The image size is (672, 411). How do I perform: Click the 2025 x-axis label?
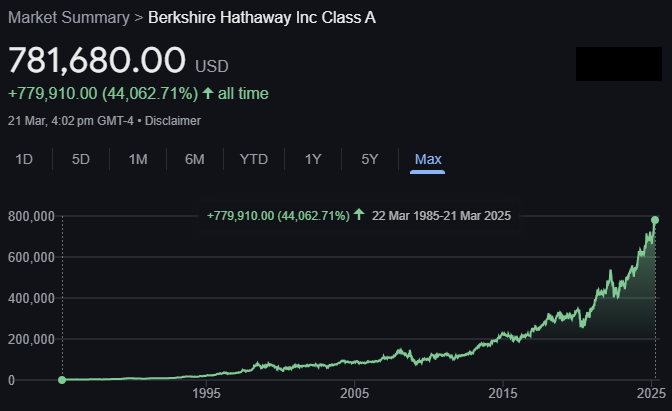651,393
